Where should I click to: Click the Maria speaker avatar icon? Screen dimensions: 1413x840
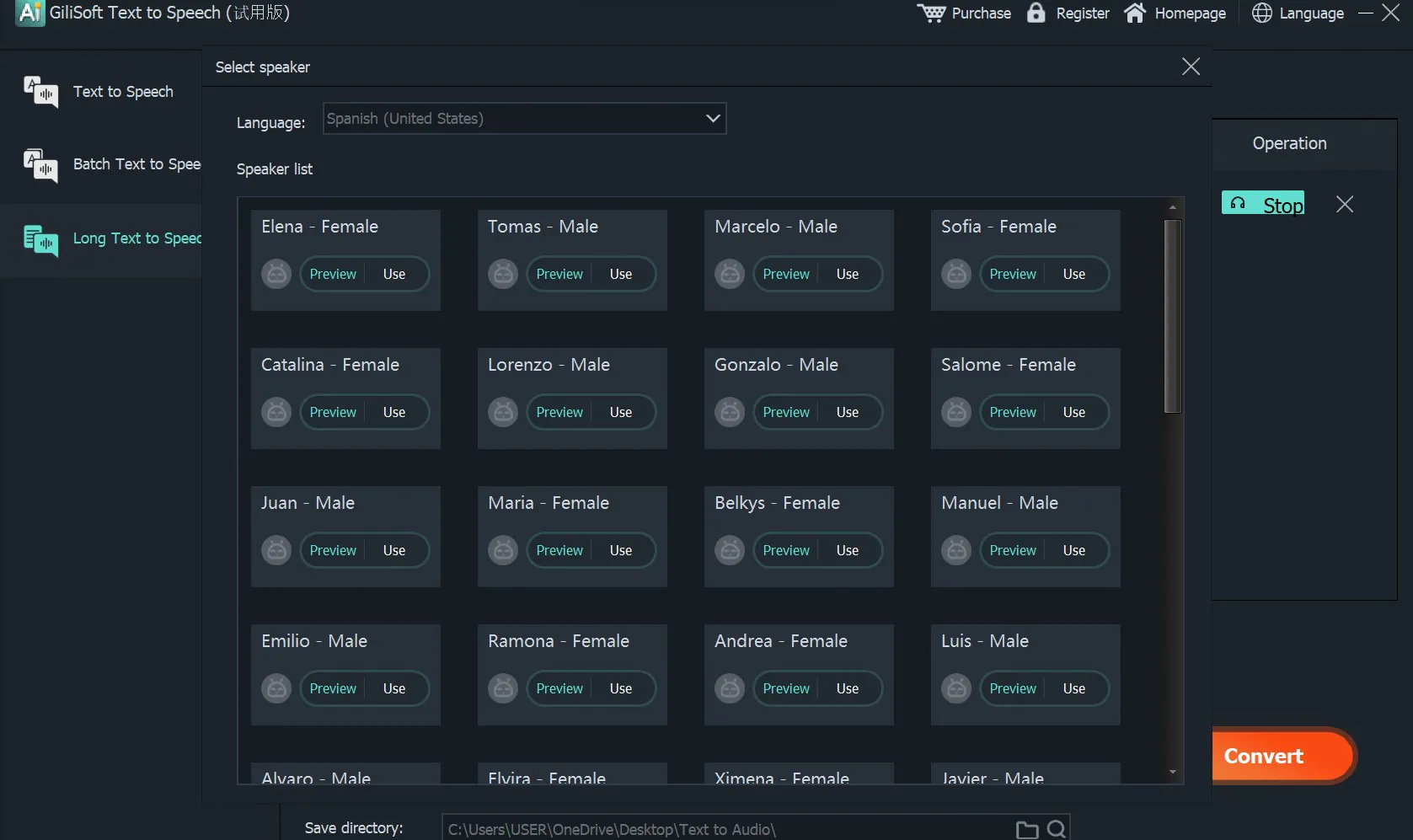tap(503, 550)
